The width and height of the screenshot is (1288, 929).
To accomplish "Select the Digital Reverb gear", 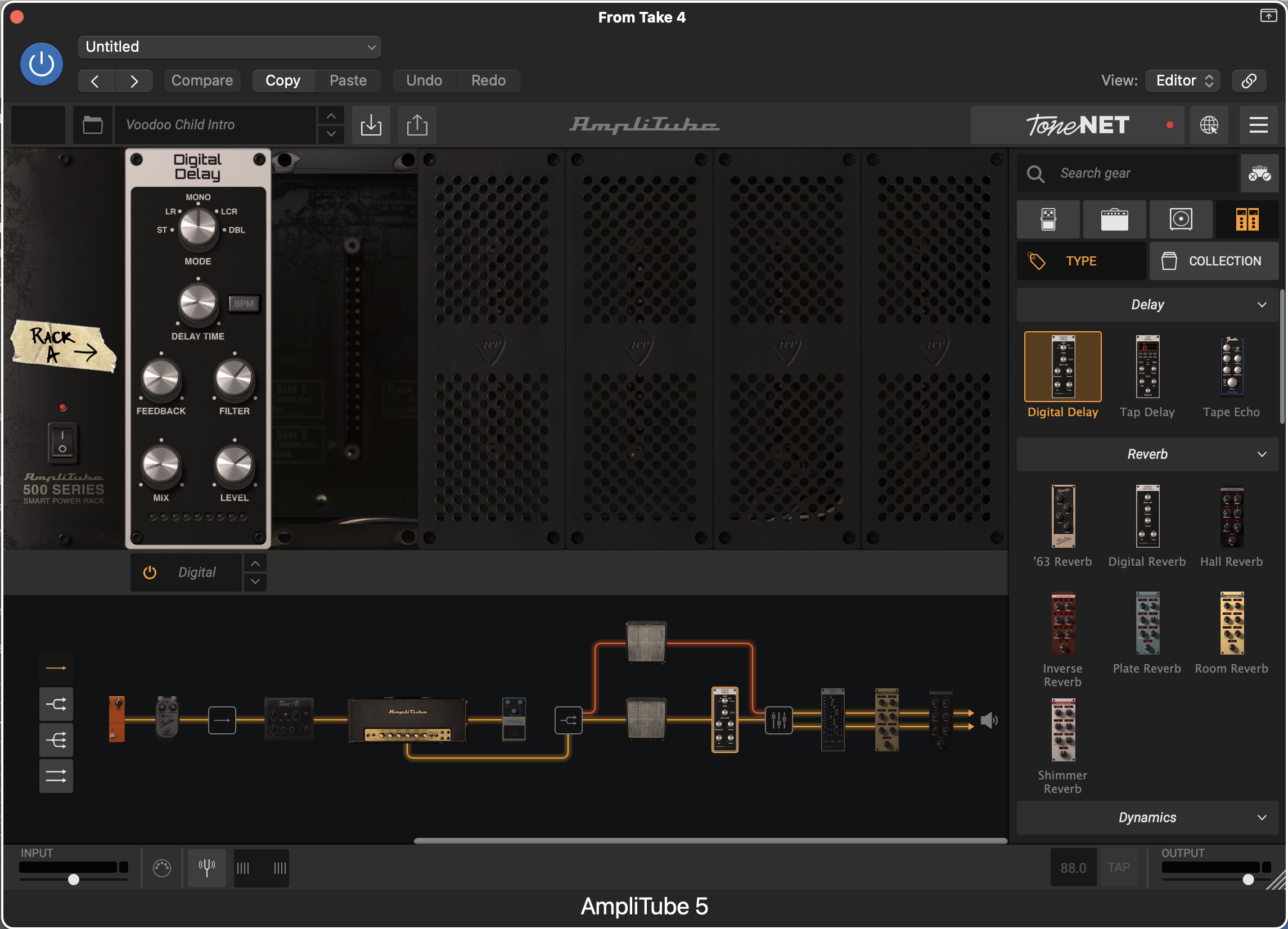I will (x=1147, y=516).
